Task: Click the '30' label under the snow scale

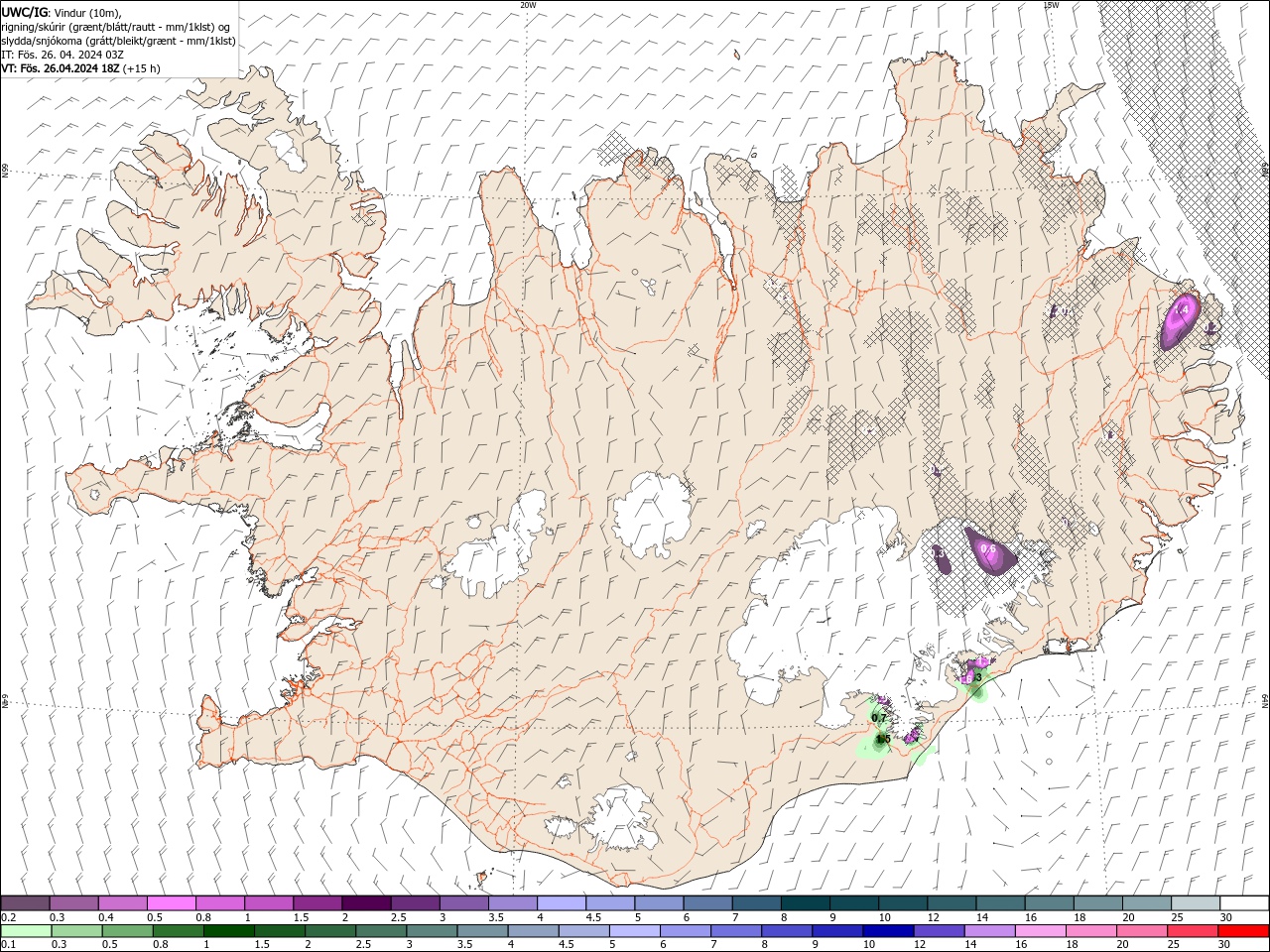Action: pyautogui.click(x=1226, y=917)
